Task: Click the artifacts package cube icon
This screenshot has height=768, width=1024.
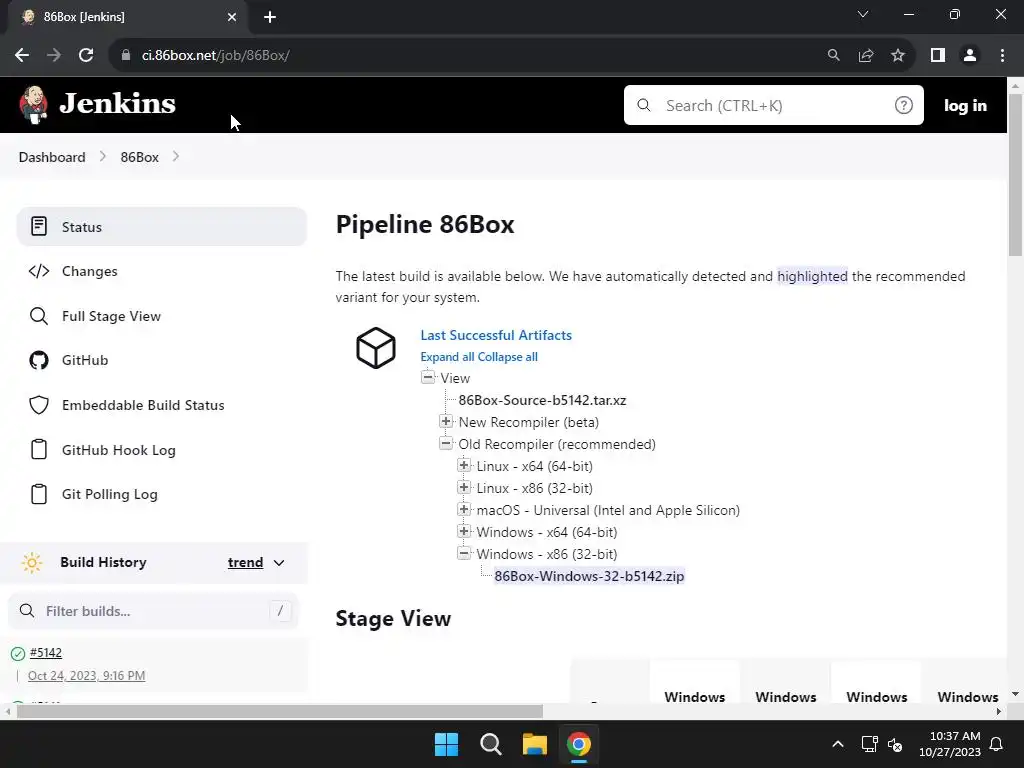Action: (x=376, y=348)
